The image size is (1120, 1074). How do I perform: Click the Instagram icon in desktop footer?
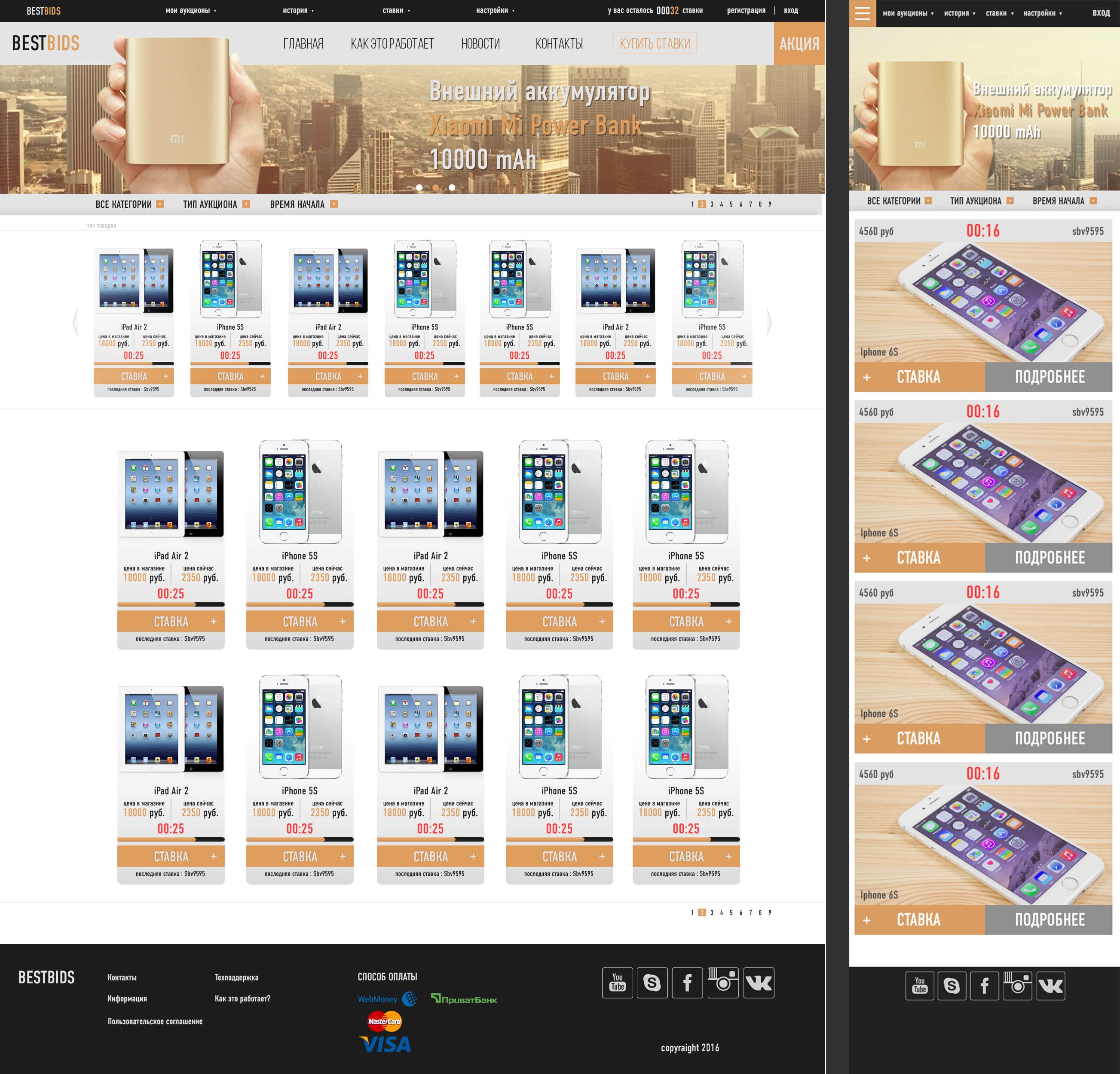click(x=723, y=982)
